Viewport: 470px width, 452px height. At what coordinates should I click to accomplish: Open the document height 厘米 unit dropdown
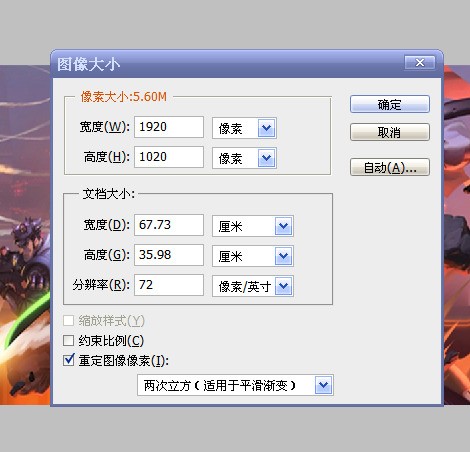[253, 256]
